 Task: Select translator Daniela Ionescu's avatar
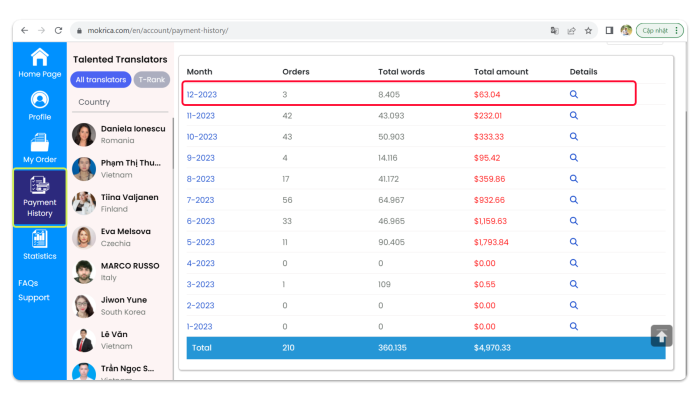pyautogui.click(x=84, y=135)
